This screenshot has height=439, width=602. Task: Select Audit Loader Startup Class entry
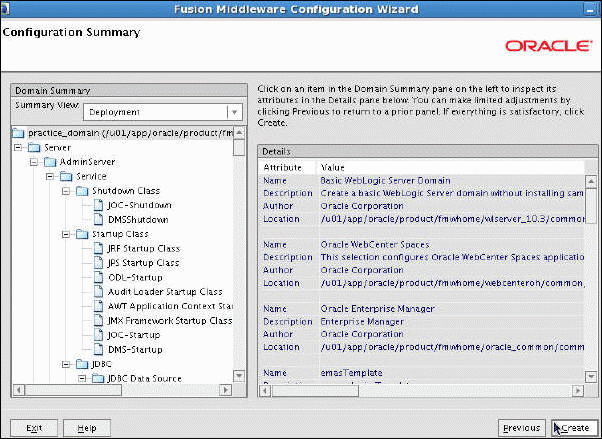pyautogui.click(x=165, y=292)
